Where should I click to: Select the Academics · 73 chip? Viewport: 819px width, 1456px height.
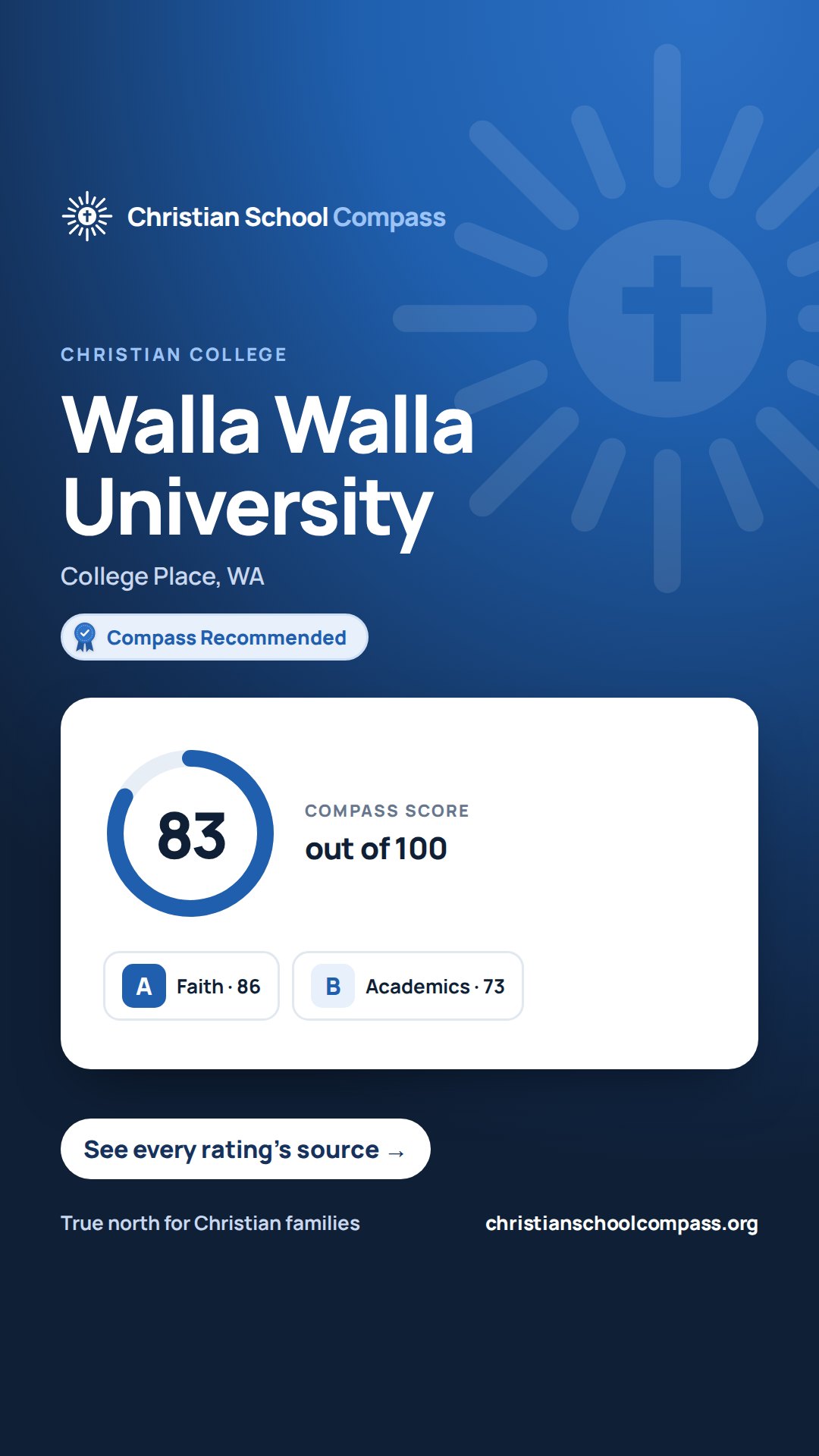coord(408,986)
